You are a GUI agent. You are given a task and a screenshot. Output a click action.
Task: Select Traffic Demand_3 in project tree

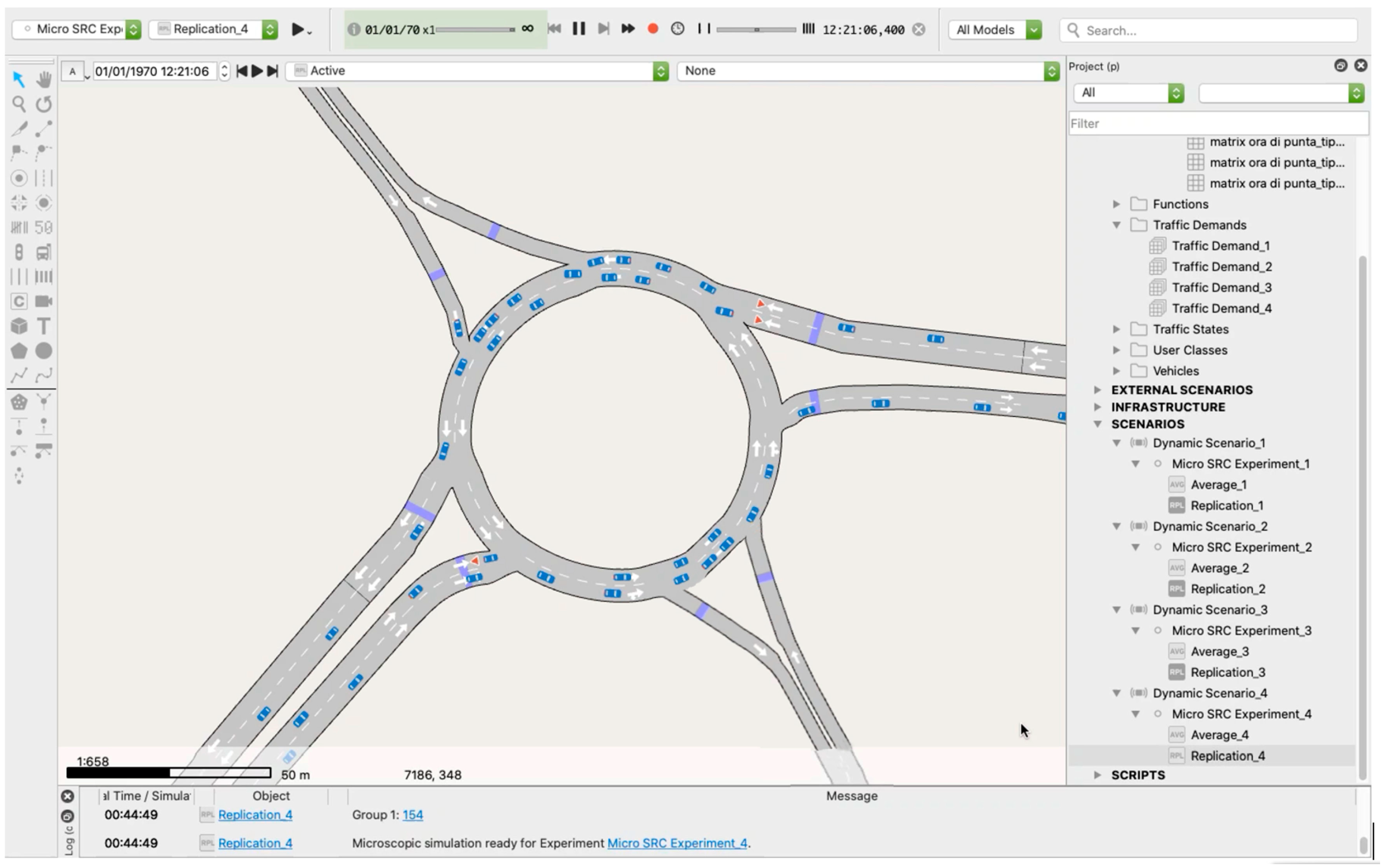tap(1221, 288)
